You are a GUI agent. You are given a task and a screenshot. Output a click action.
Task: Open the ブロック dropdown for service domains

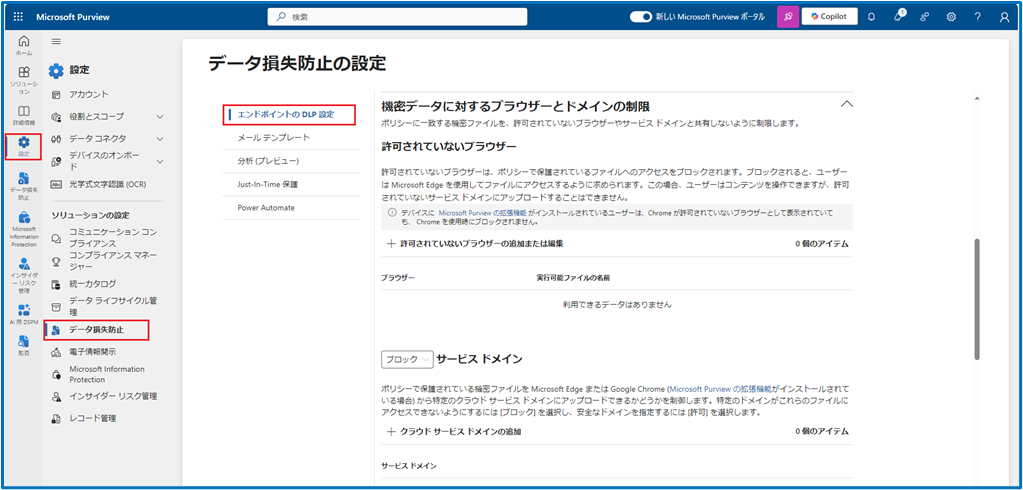(407, 358)
